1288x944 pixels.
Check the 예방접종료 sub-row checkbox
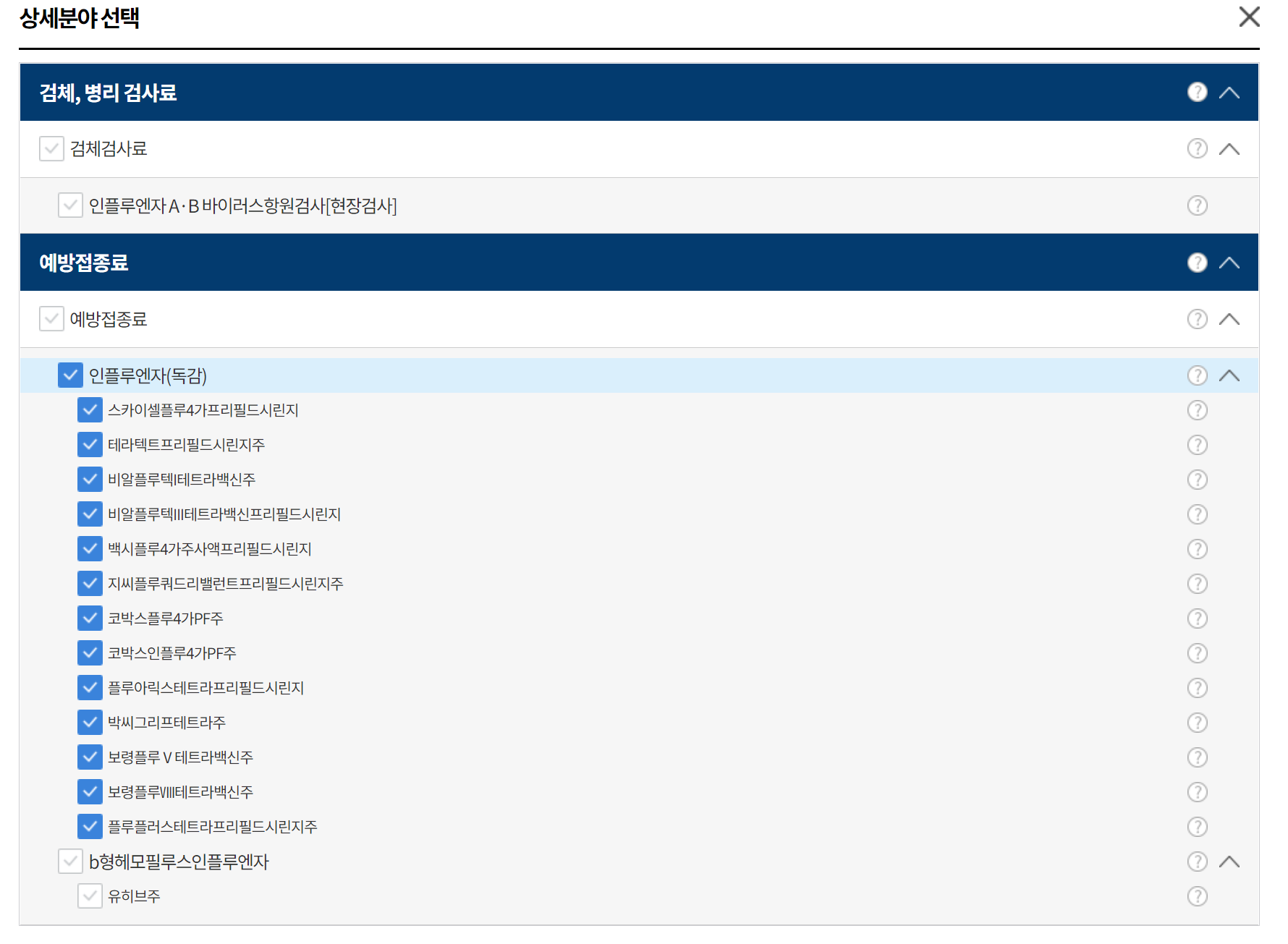pos(51,318)
